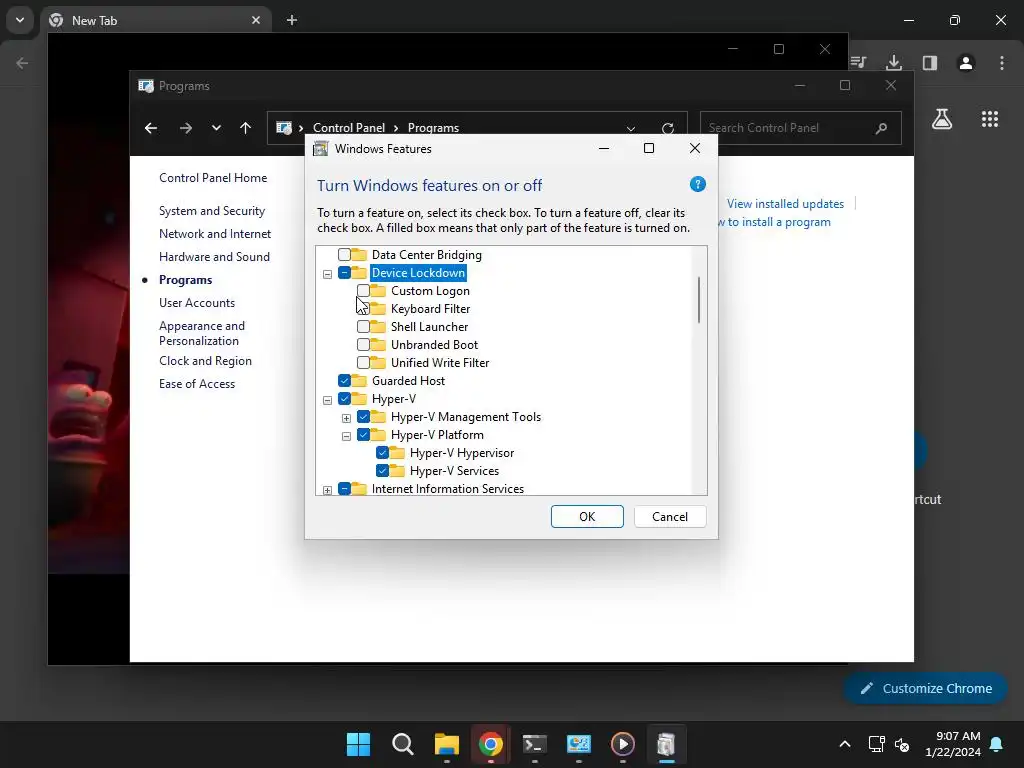Enable Shell Launcher checkbox
The height and width of the screenshot is (768, 1024).
pos(363,327)
